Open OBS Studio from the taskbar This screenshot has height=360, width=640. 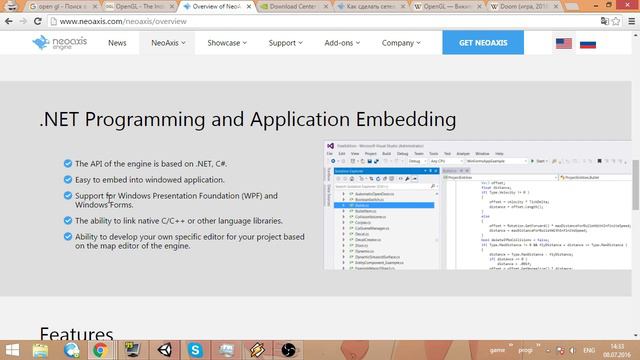tap(288, 350)
